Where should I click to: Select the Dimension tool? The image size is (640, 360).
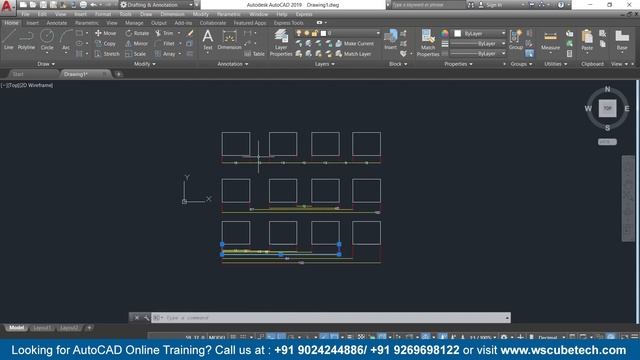point(229,40)
